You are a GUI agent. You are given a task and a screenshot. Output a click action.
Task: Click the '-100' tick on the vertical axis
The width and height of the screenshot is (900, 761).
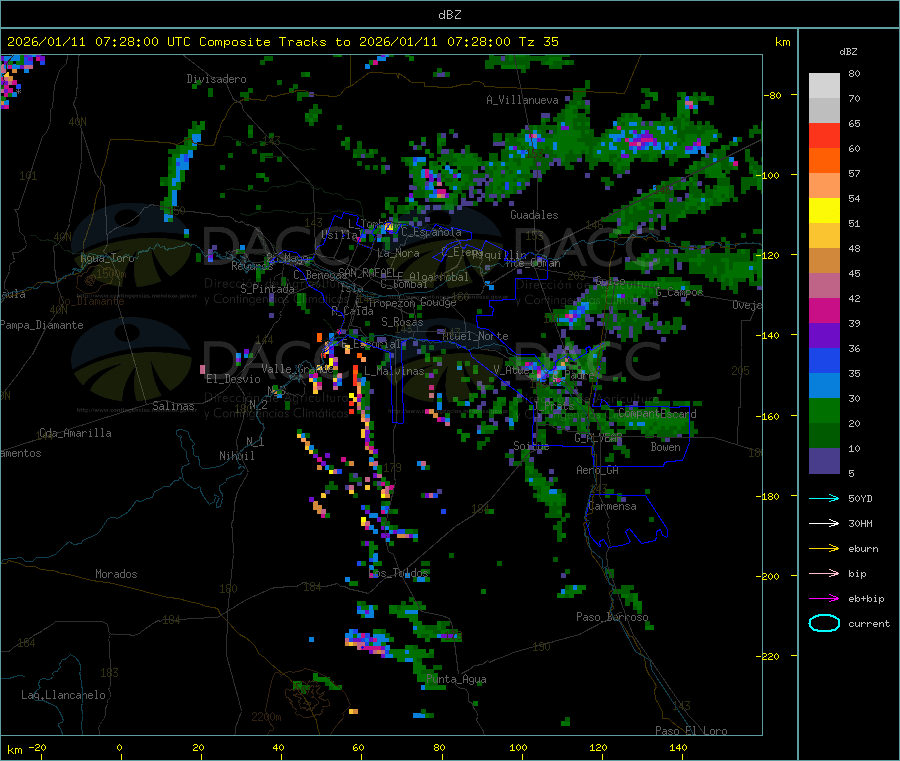coord(769,175)
